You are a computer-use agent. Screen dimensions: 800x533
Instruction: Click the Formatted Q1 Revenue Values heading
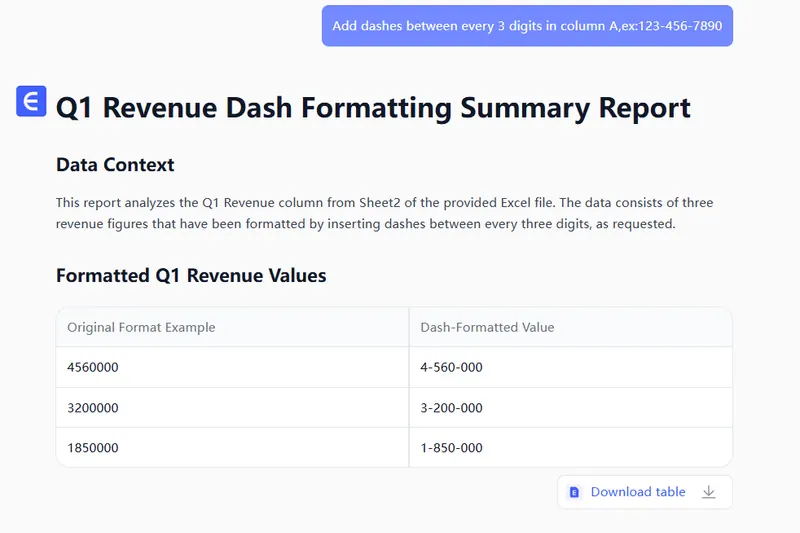coord(191,275)
